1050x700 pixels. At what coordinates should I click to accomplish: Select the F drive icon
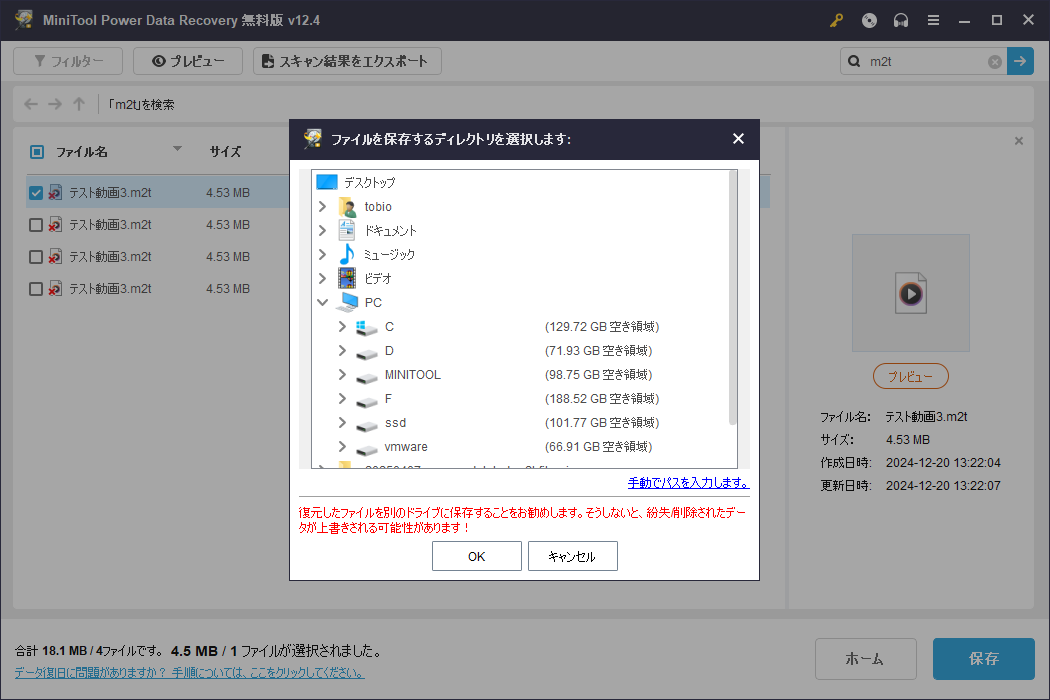(x=367, y=401)
